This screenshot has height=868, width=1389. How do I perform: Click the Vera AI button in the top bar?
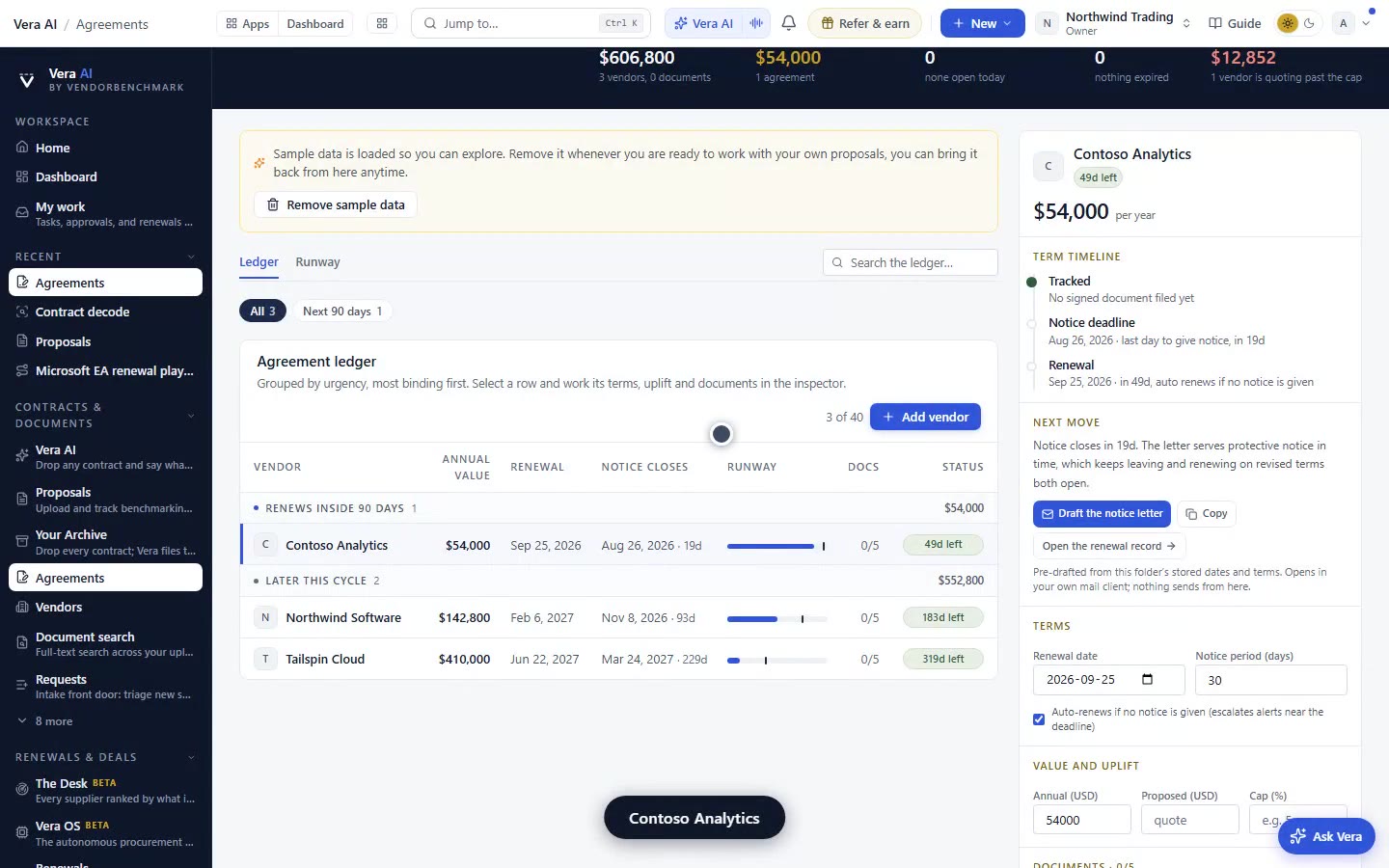703,23
